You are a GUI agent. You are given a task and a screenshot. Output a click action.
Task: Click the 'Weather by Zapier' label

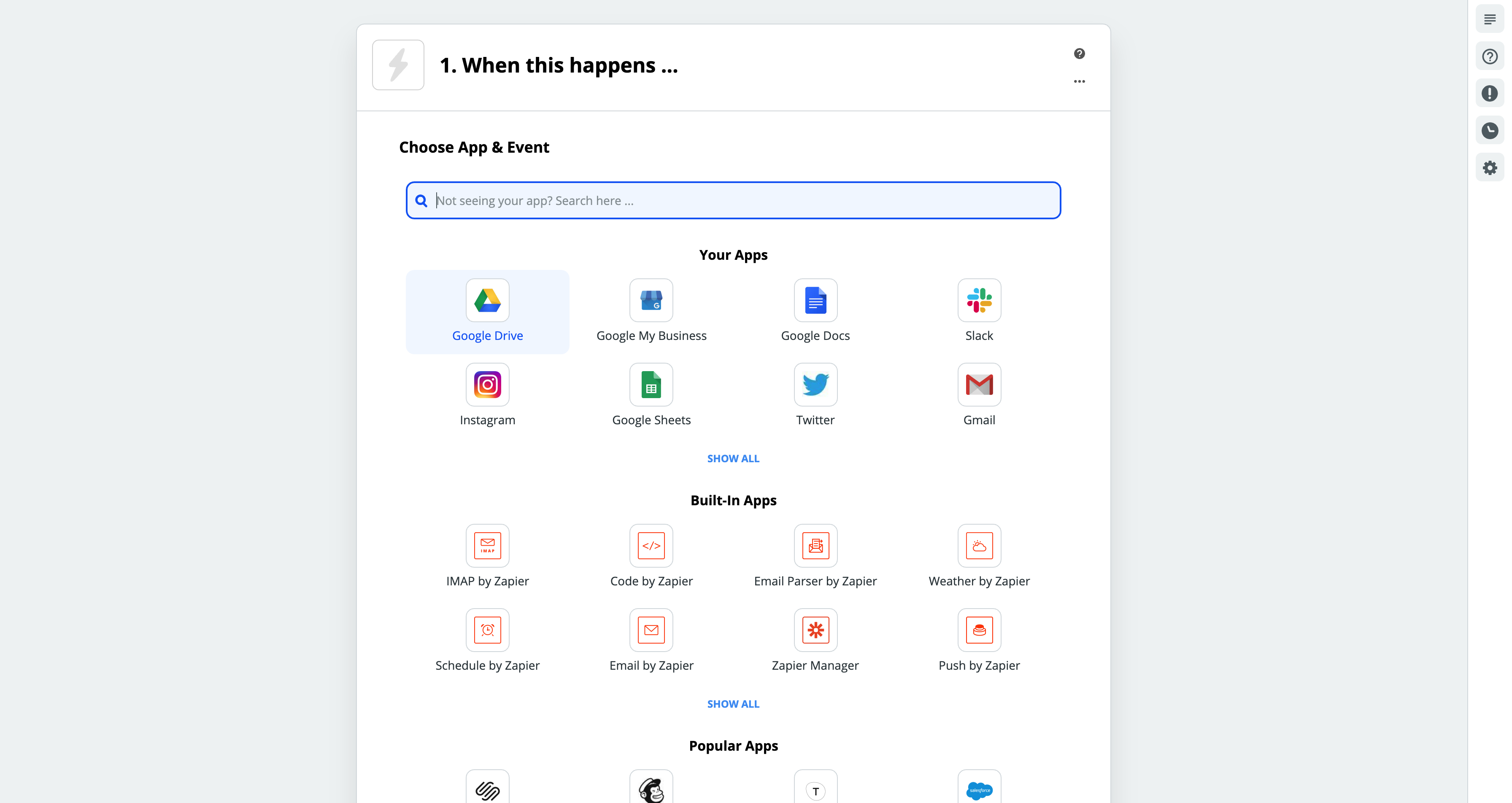click(x=979, y=581)
